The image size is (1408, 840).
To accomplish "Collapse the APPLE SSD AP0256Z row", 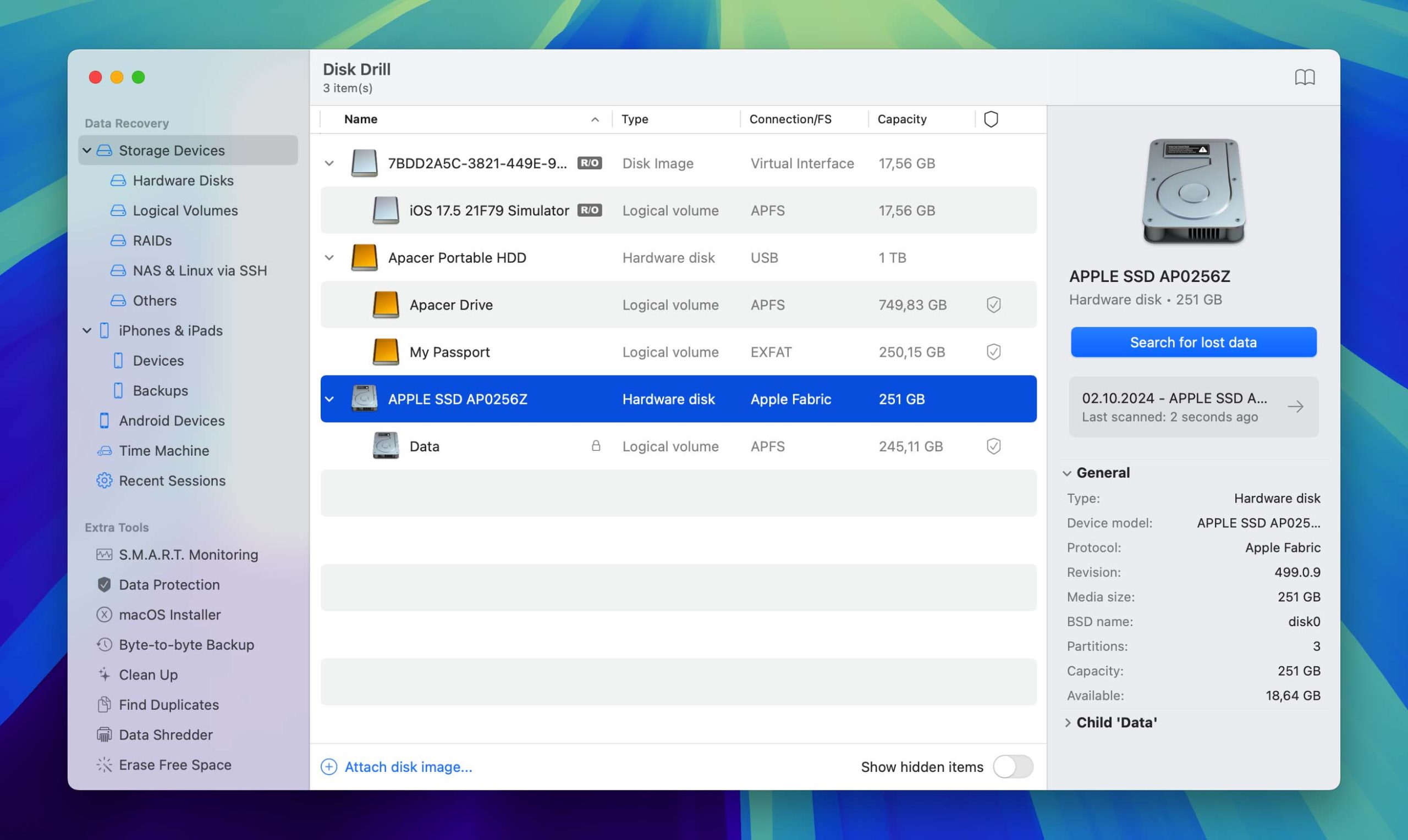I will pyautogui.click(x=329, y=400).
